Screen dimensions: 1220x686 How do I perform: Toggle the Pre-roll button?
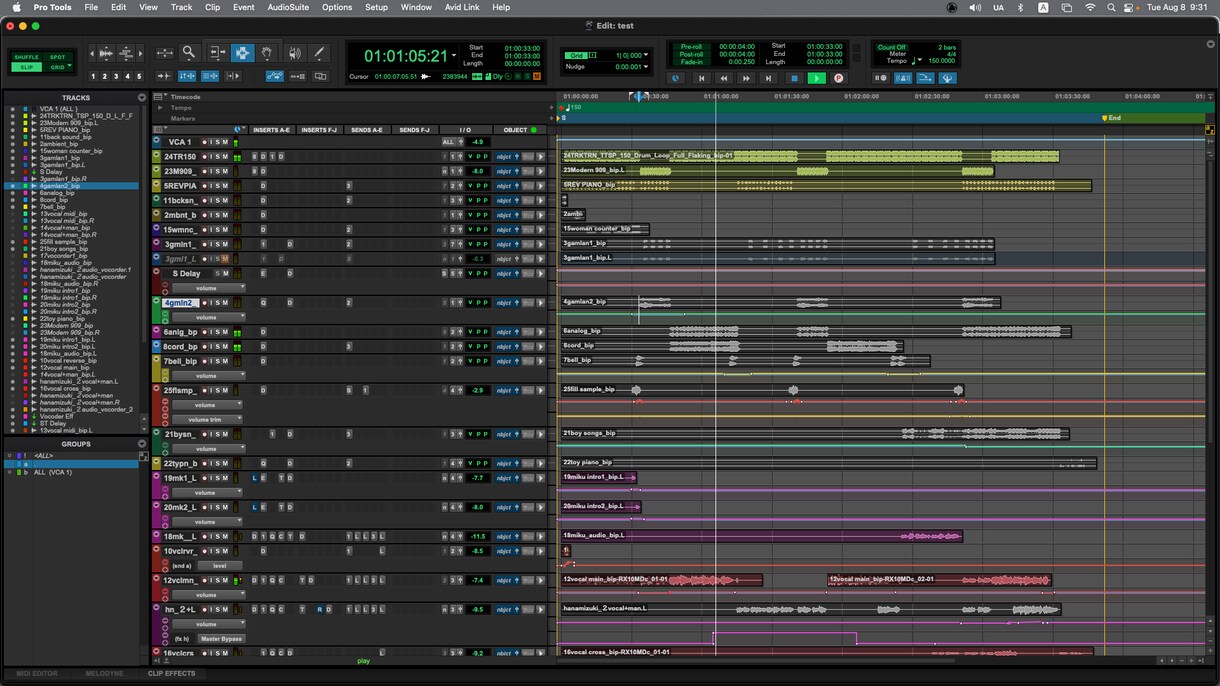pos(691,47)
